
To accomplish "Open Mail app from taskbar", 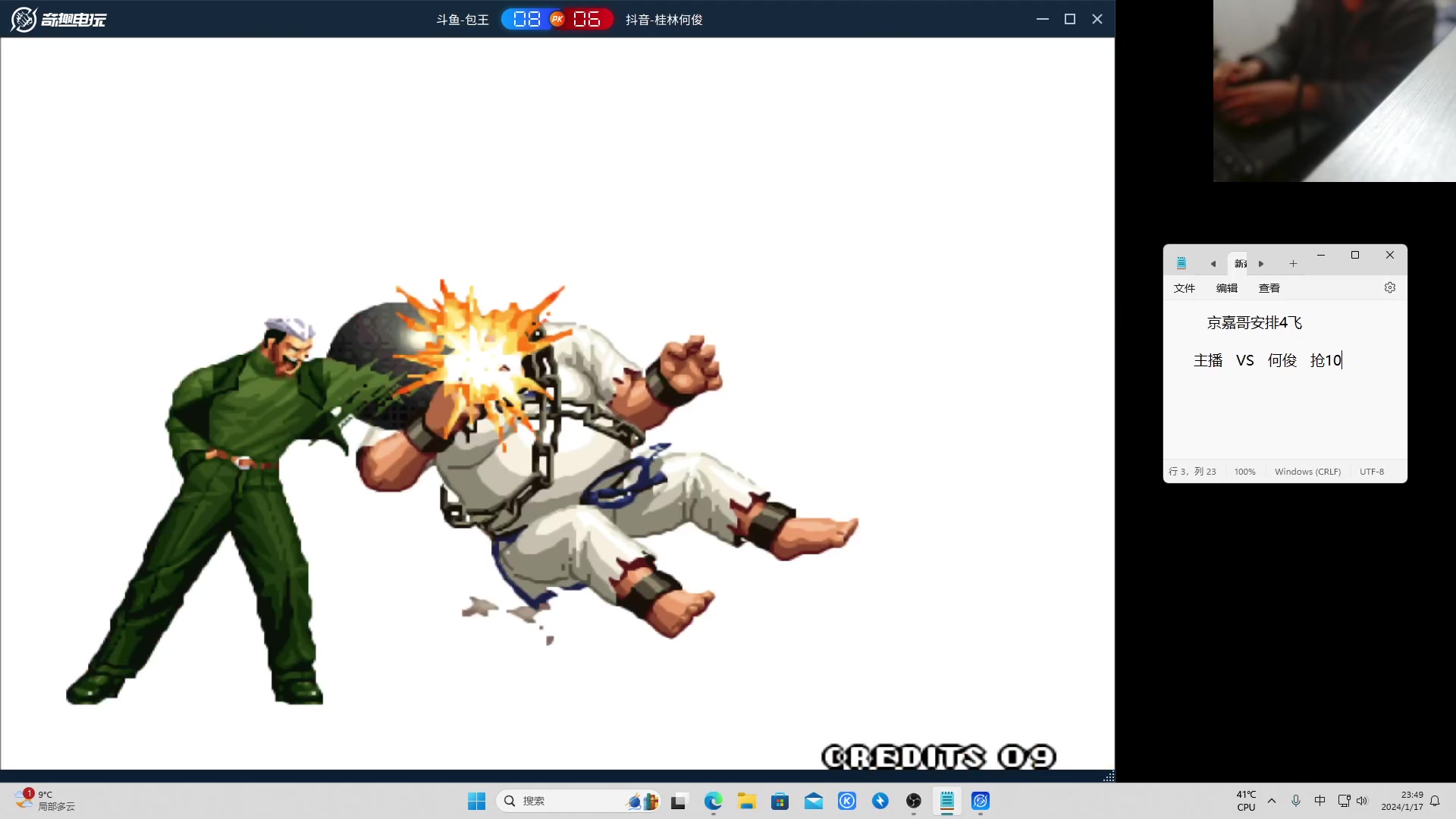I will 813,801.
